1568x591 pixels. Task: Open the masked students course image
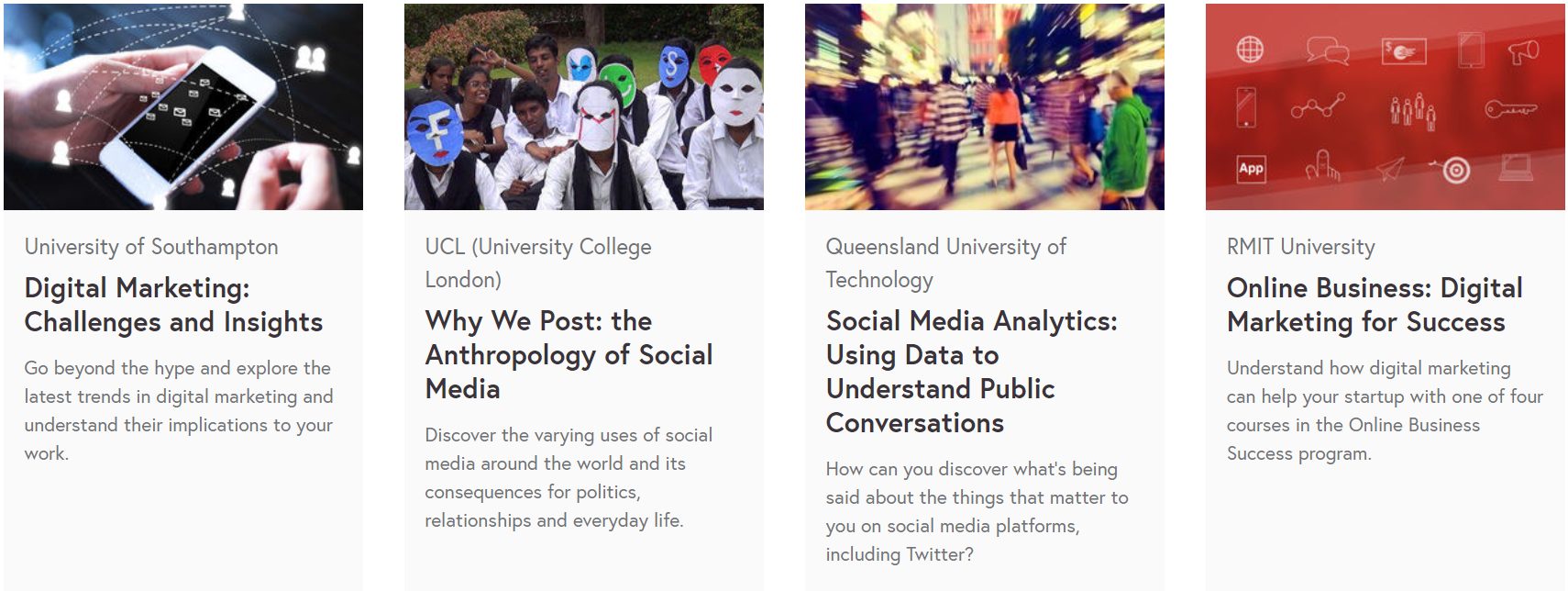(584, 106)
